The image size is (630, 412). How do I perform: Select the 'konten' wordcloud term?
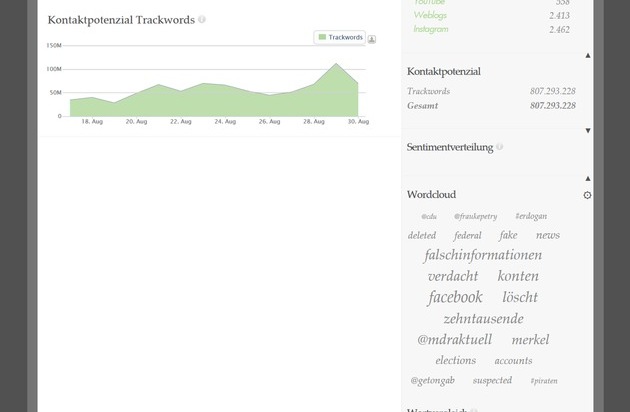click(x=518, y=276)
